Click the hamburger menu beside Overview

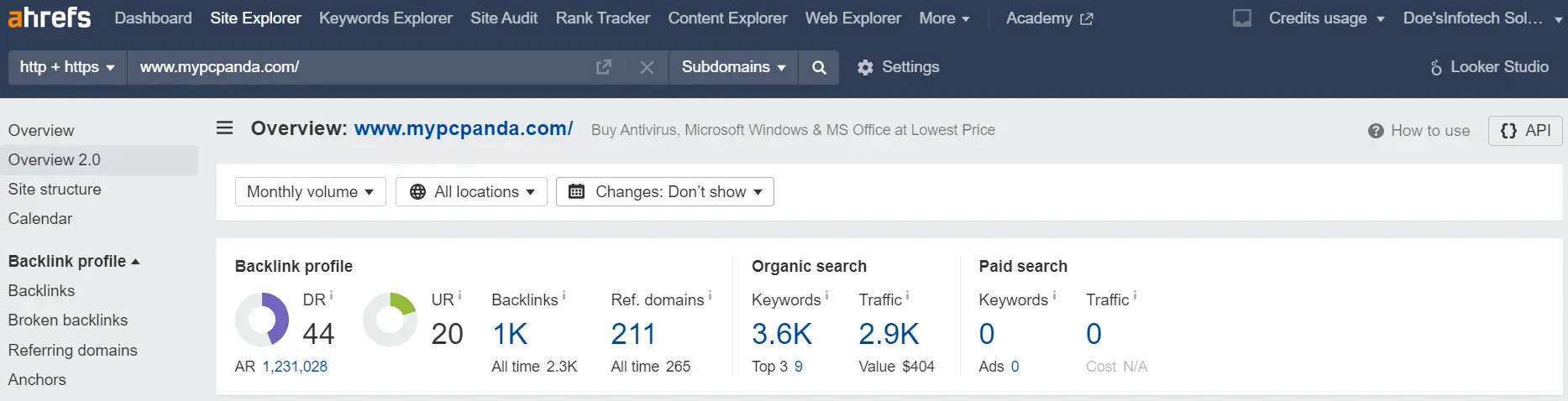point(225,128)
